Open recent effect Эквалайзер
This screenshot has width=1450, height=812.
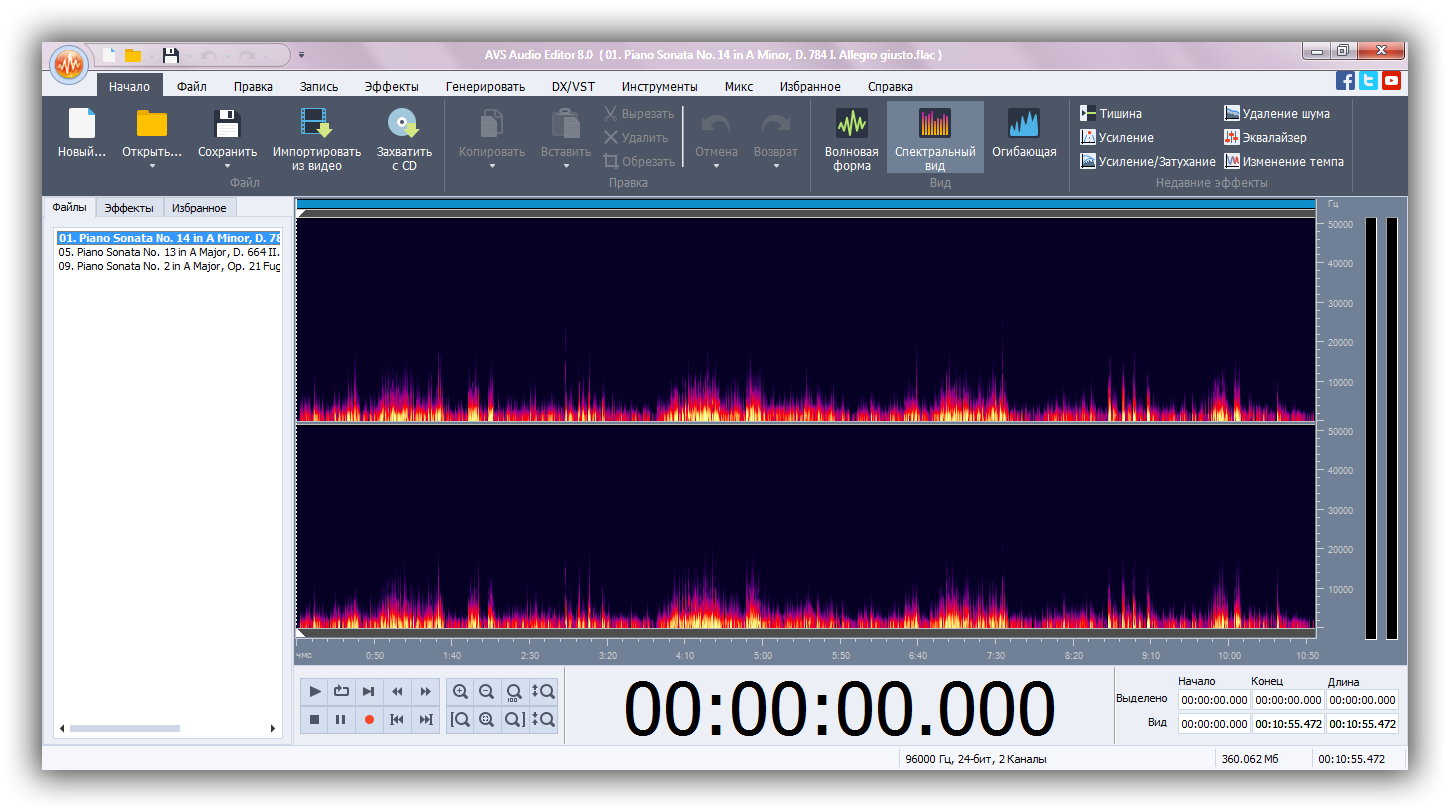point(1265,138)
